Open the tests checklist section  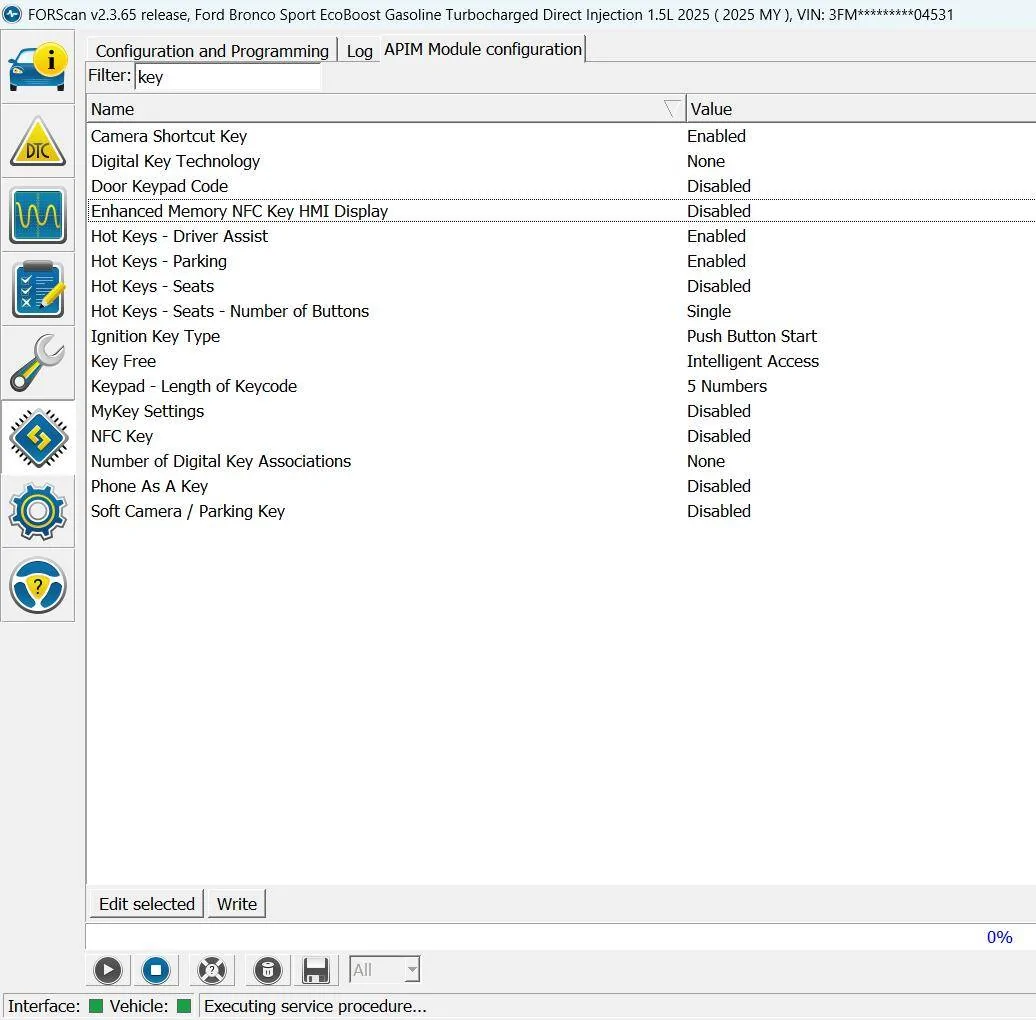coord(38,289)
